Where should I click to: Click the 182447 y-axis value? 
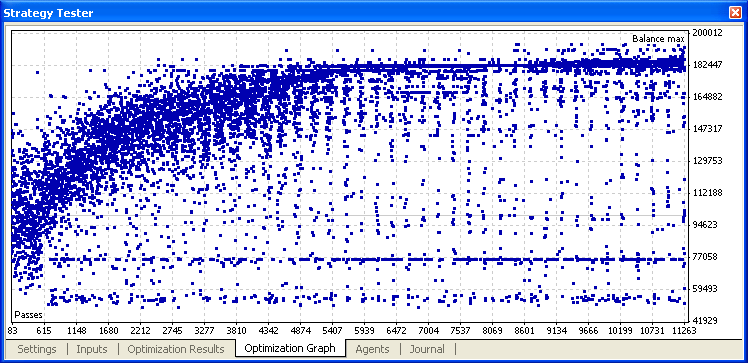[x=707, y=65]
